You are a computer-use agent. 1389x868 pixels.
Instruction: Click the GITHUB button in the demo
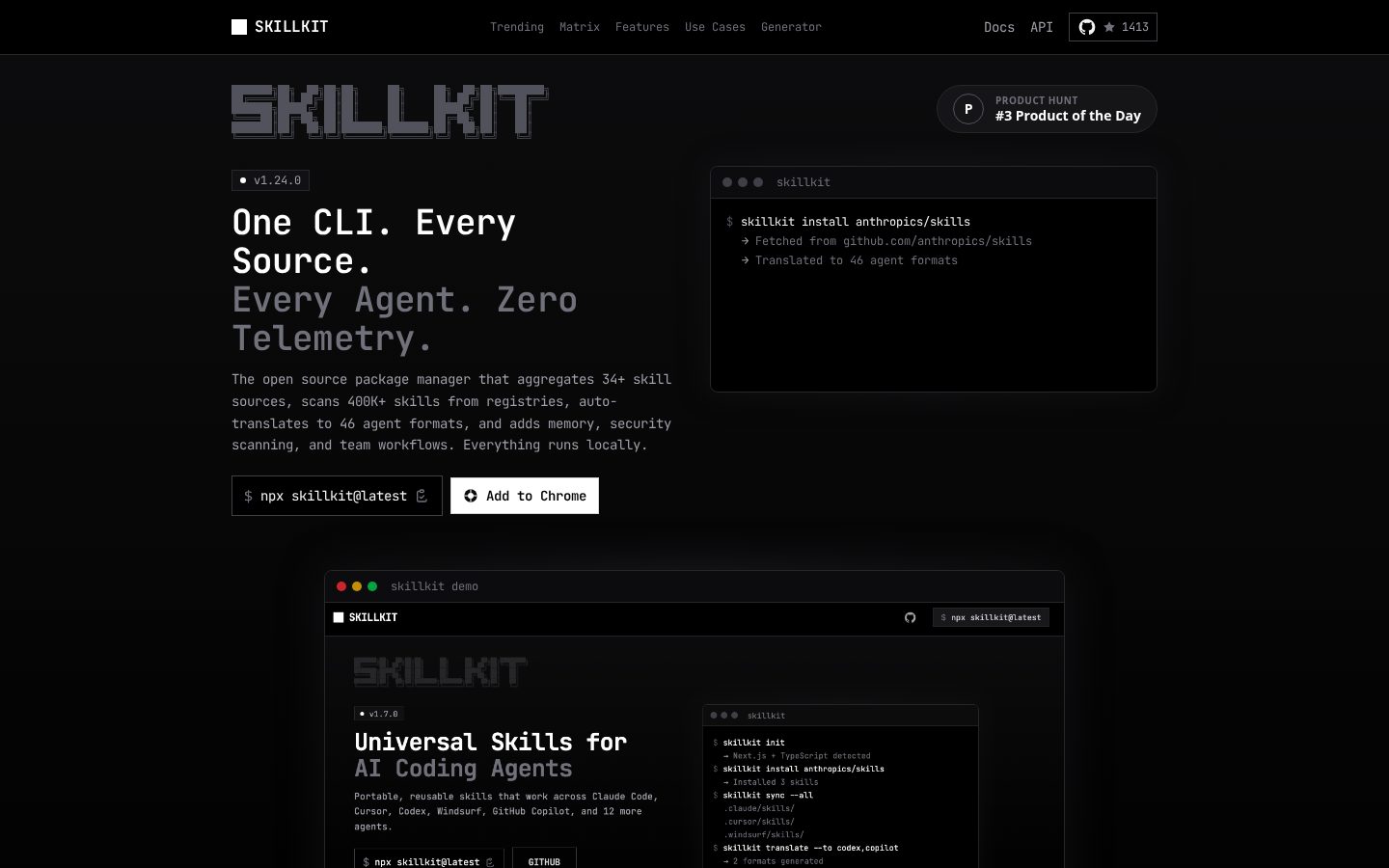coord(544,859)
